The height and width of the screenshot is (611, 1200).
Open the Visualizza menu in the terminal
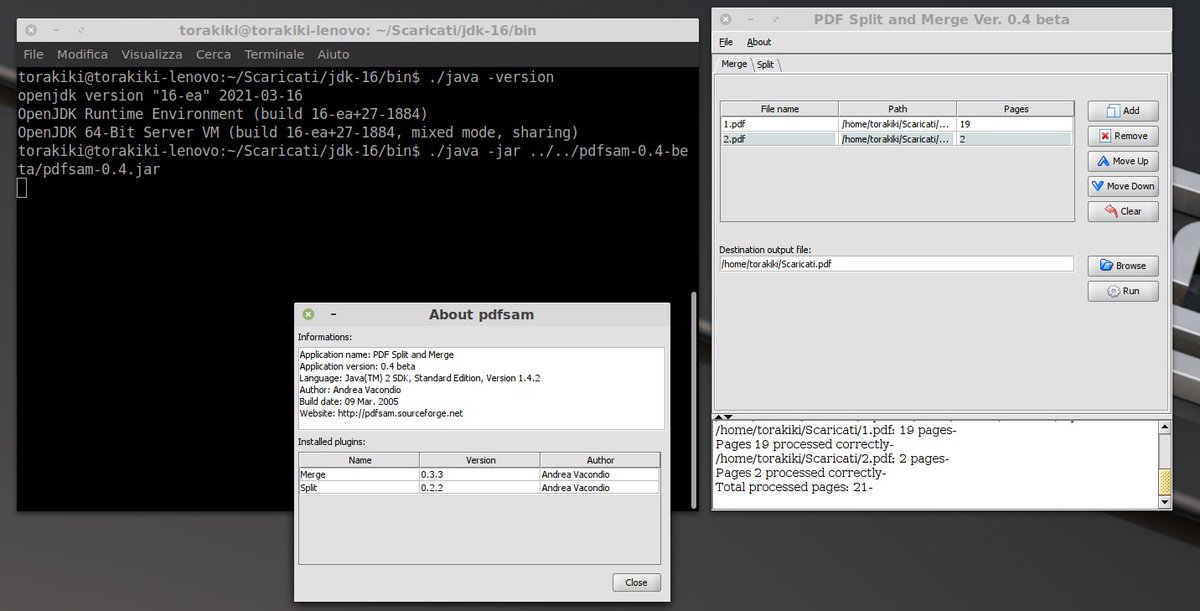coord(152,54)
